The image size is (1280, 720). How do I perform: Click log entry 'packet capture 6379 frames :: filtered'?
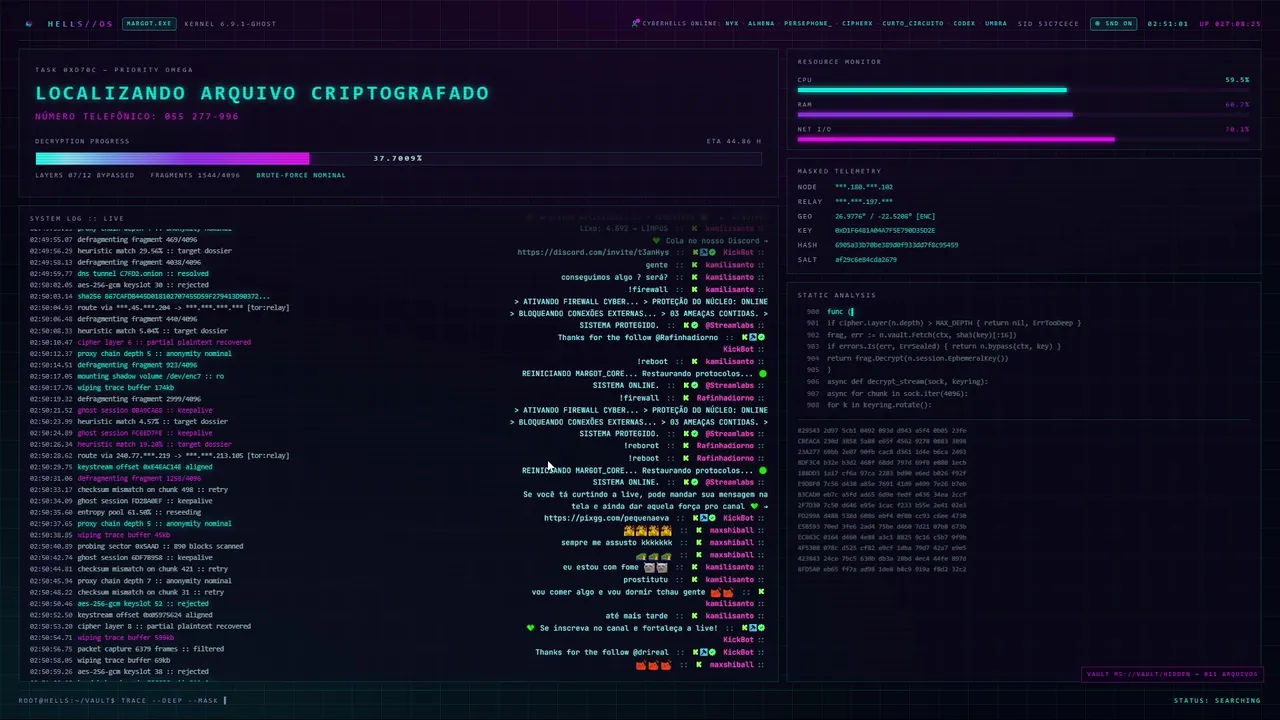[x=126, y=649]
